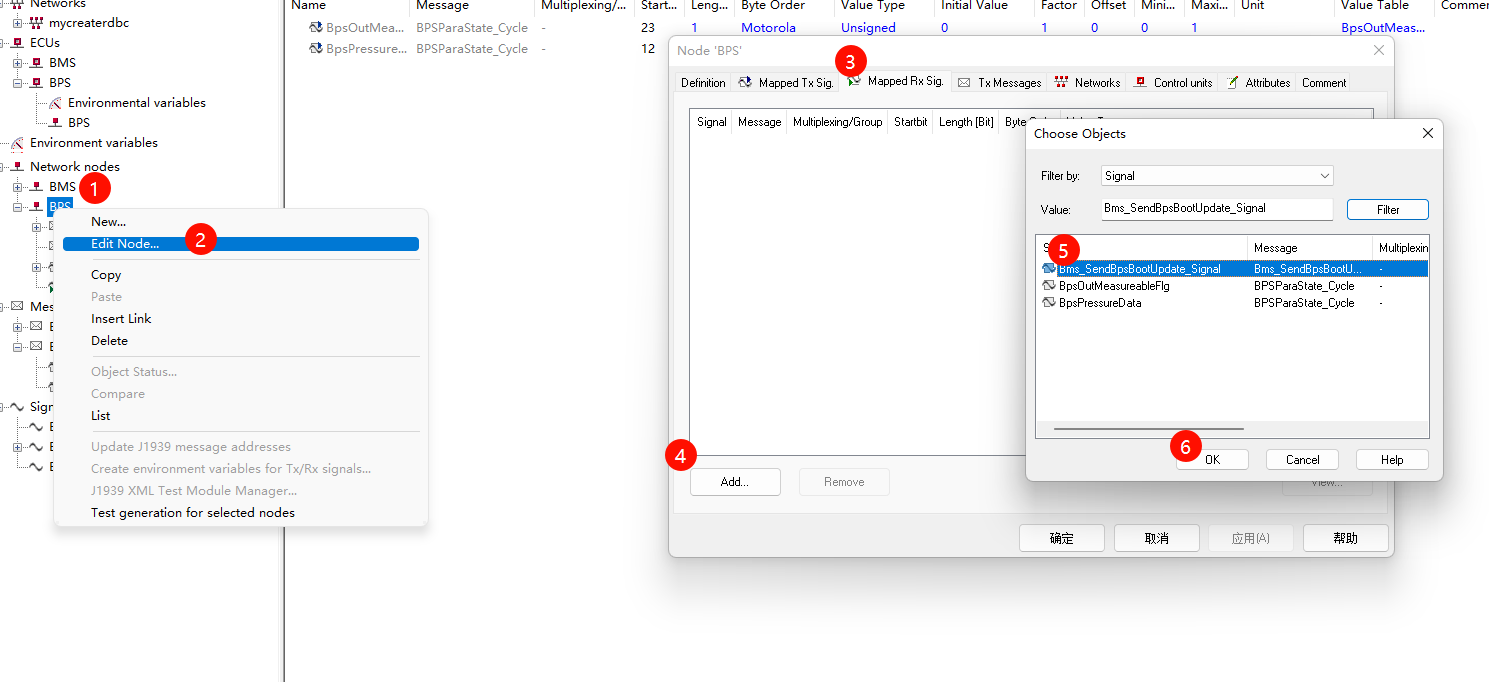Click the Filter button
The width and height of the screenshot is (1489, 682).
click(1388, 210)
